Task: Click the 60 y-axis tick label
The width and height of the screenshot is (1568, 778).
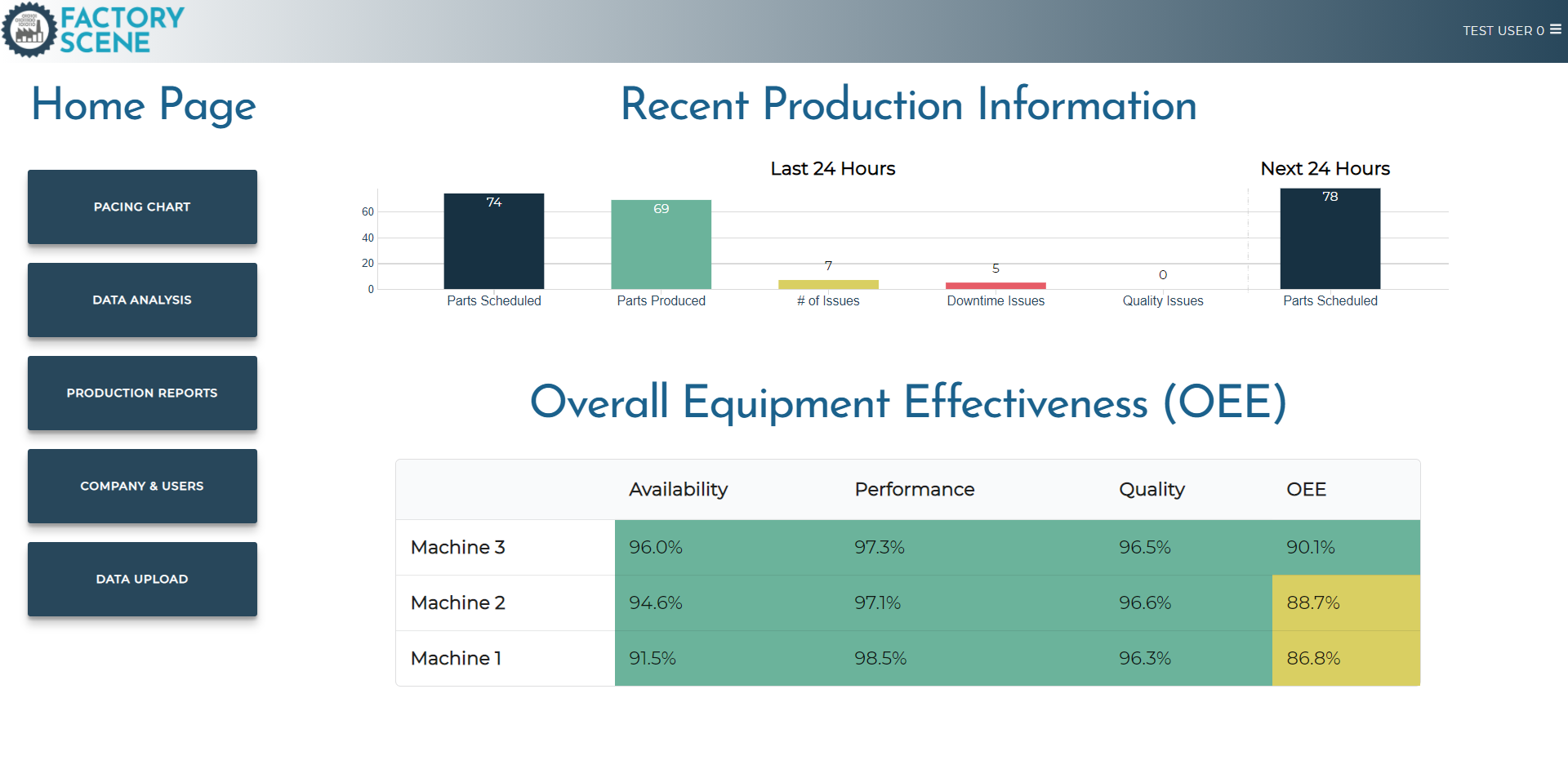Action: click(x=367, y=211)
